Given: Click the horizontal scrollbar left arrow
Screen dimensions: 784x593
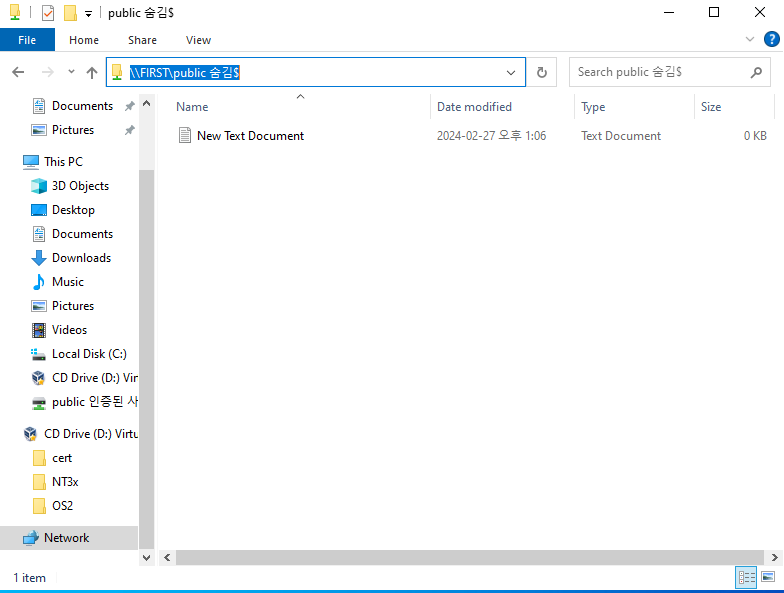Looking at the screenshot, I should click(167, 558).
